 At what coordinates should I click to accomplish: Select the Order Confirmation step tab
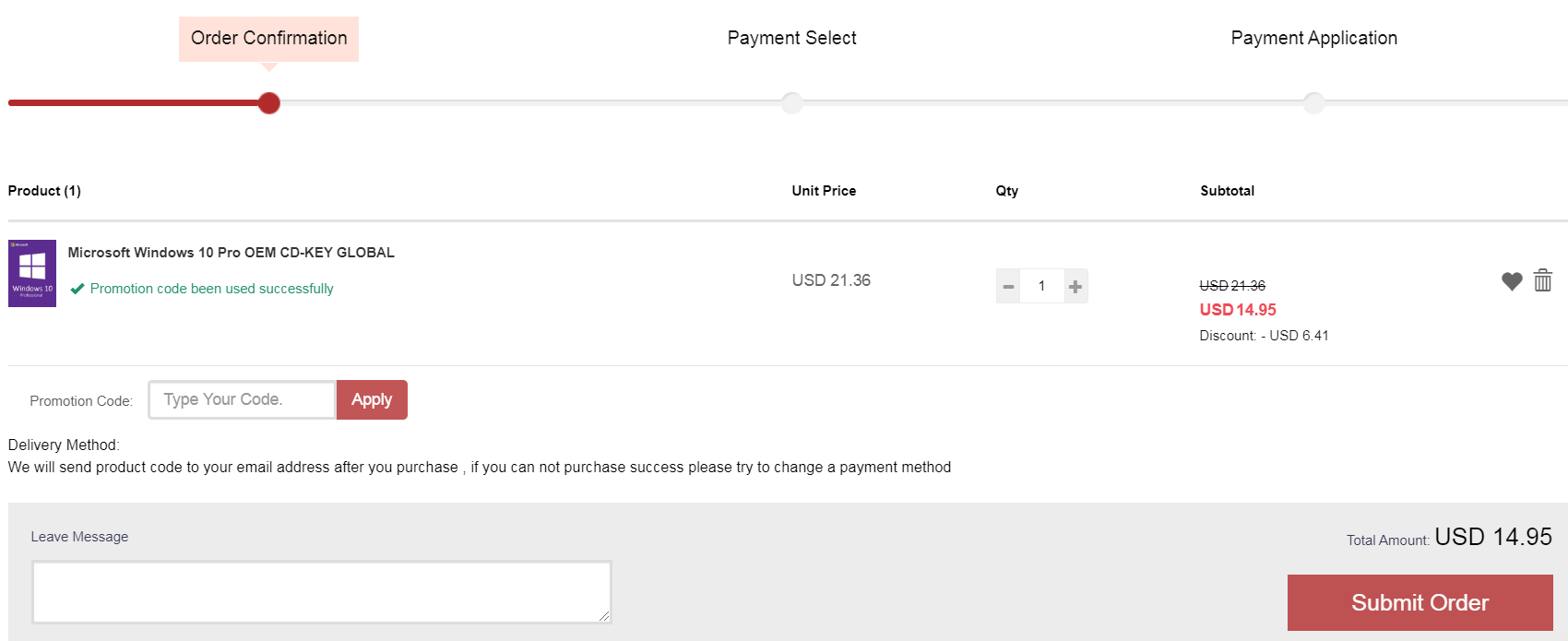tap(268, 39)
